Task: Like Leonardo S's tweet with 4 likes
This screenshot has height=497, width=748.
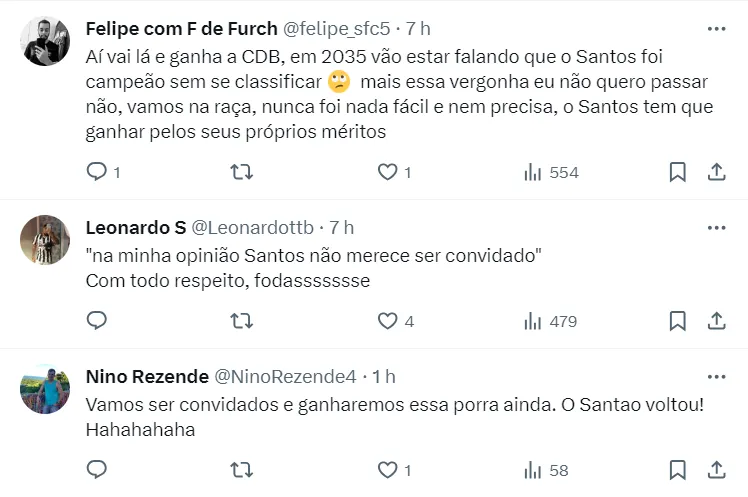Action: [387, 321]
